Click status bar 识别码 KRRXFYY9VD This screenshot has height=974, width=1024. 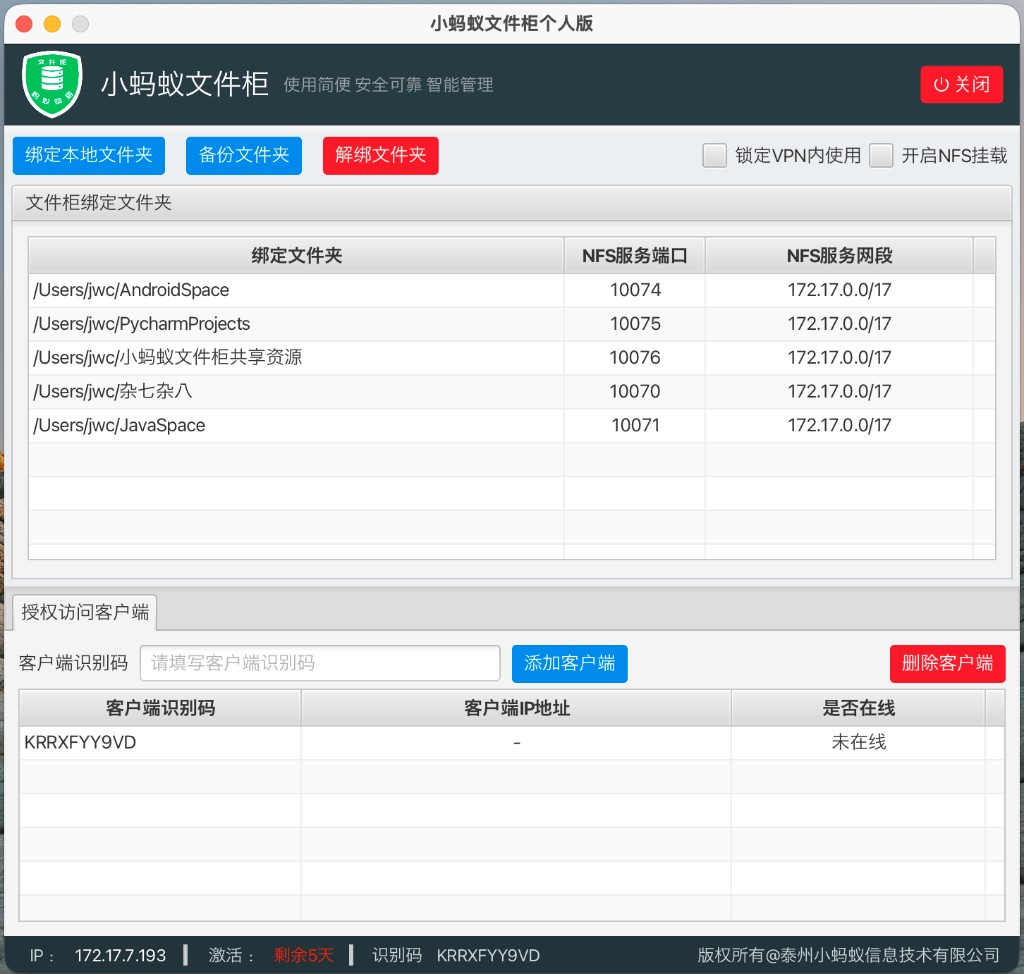(x=456, y=956)
